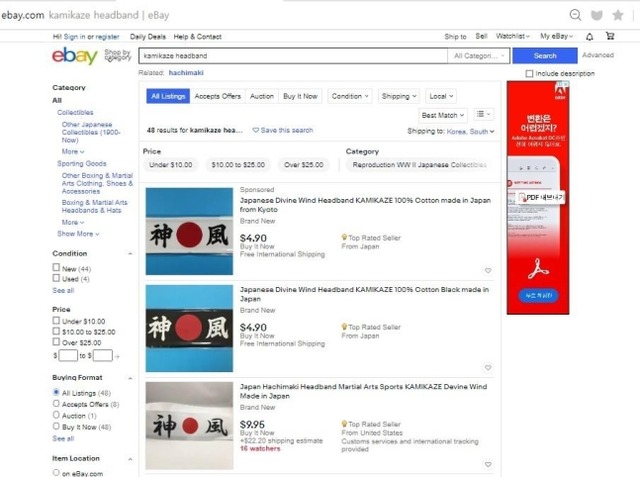Add the $4.90 Kyoto headband to watchlist heart
This screenshot has width=640, height=477.
click(x=488, y=271)
